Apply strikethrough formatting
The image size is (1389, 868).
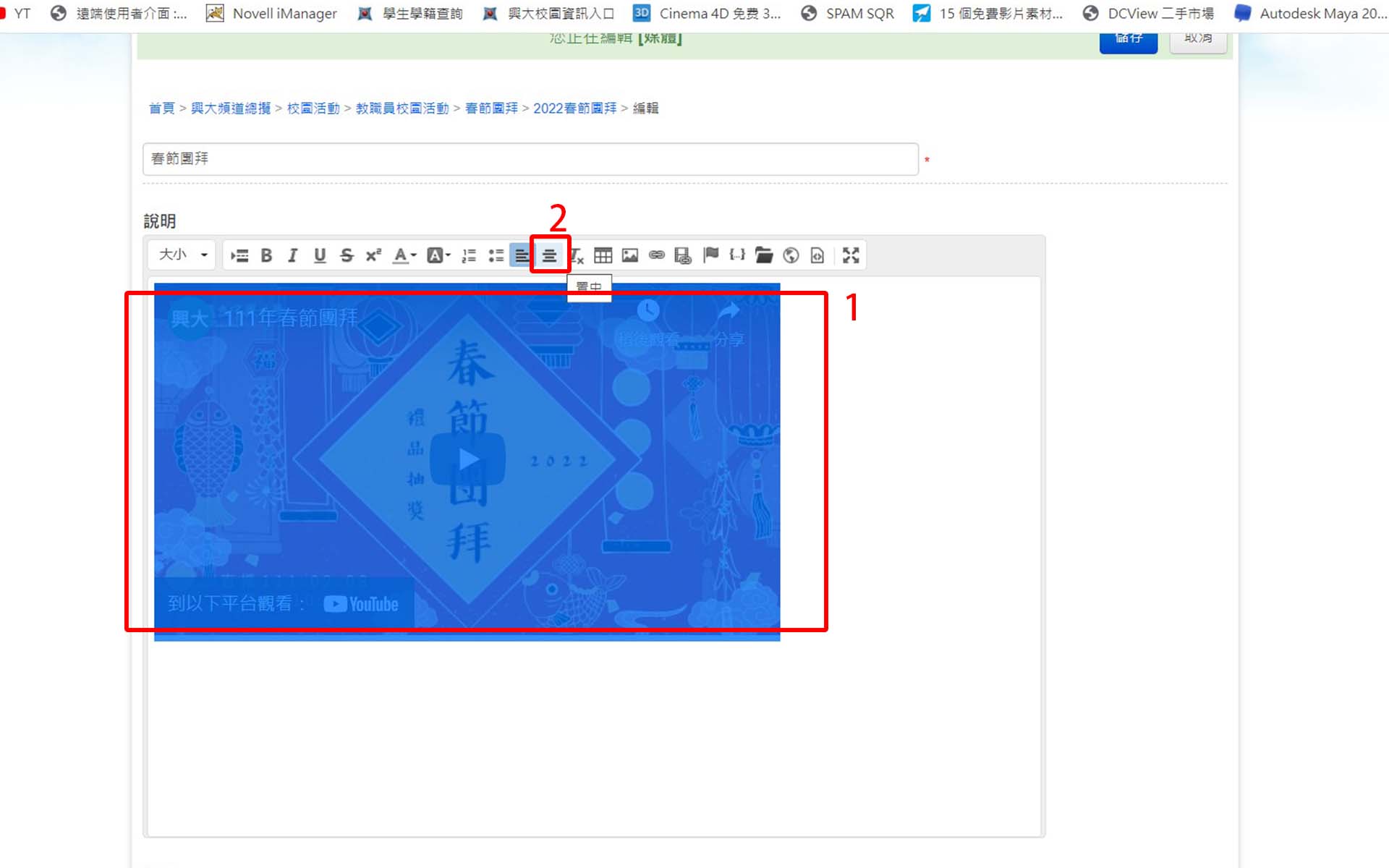347,255
